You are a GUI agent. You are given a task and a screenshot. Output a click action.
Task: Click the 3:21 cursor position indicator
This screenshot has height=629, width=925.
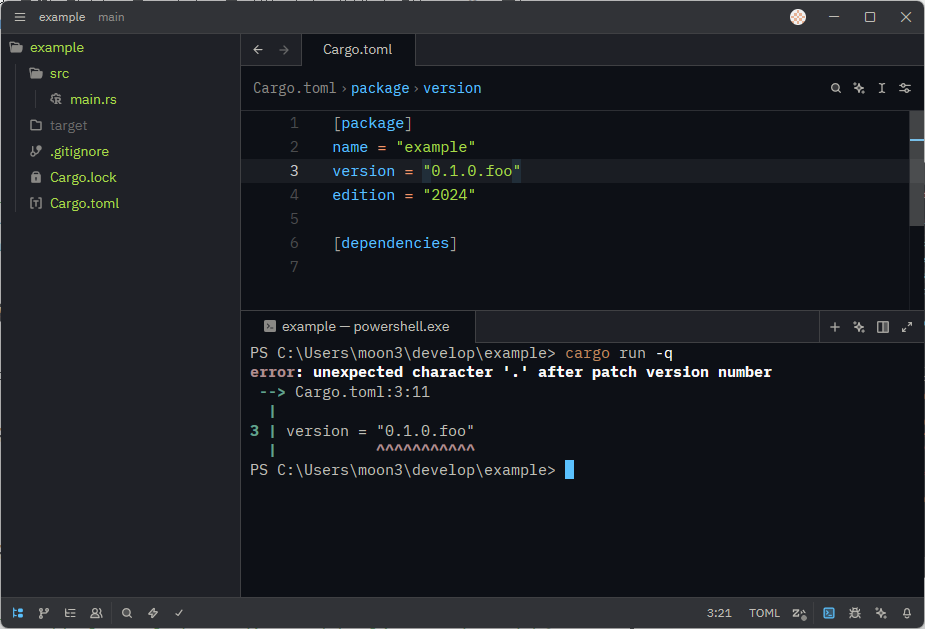(x=719, y=613)
